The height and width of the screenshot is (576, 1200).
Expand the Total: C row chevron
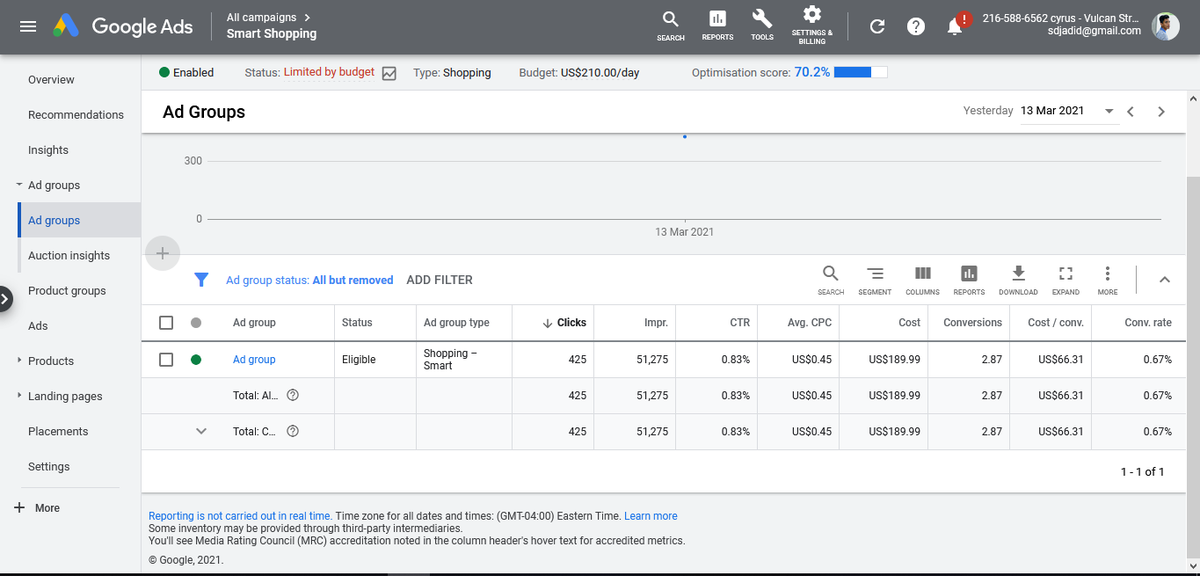[x=201, y=431]
